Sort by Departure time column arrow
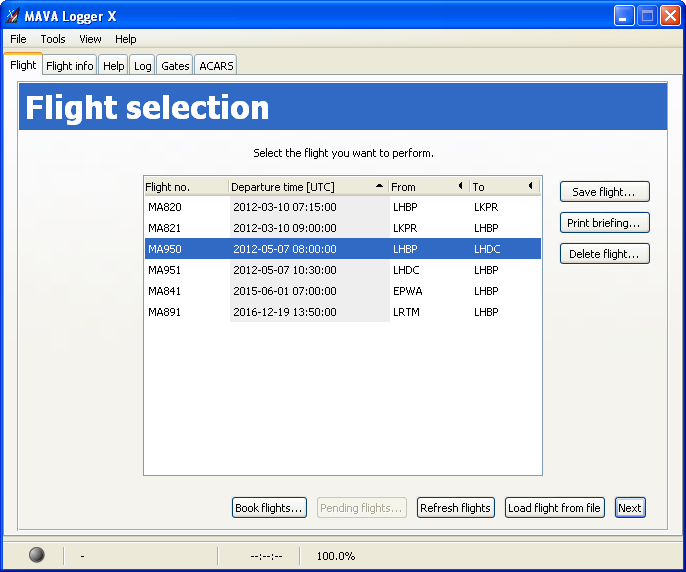Viewport: 686px width, 572px height. tap(379, 186)
